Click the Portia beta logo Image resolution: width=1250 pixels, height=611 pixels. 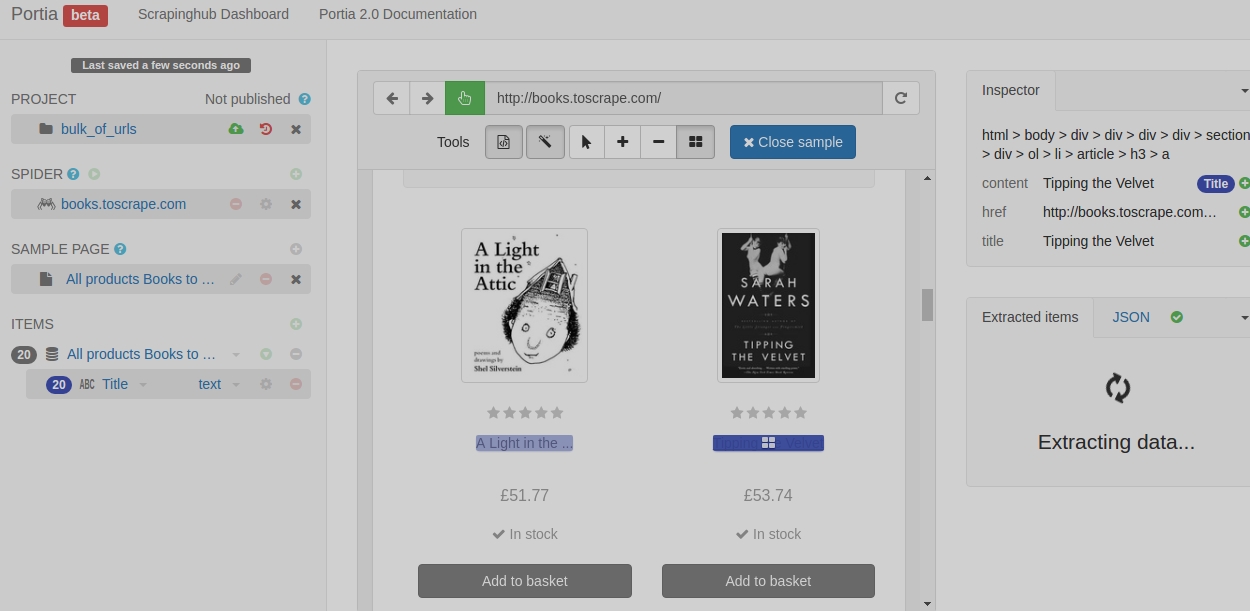pyautogui.click(x=59, y=15)
